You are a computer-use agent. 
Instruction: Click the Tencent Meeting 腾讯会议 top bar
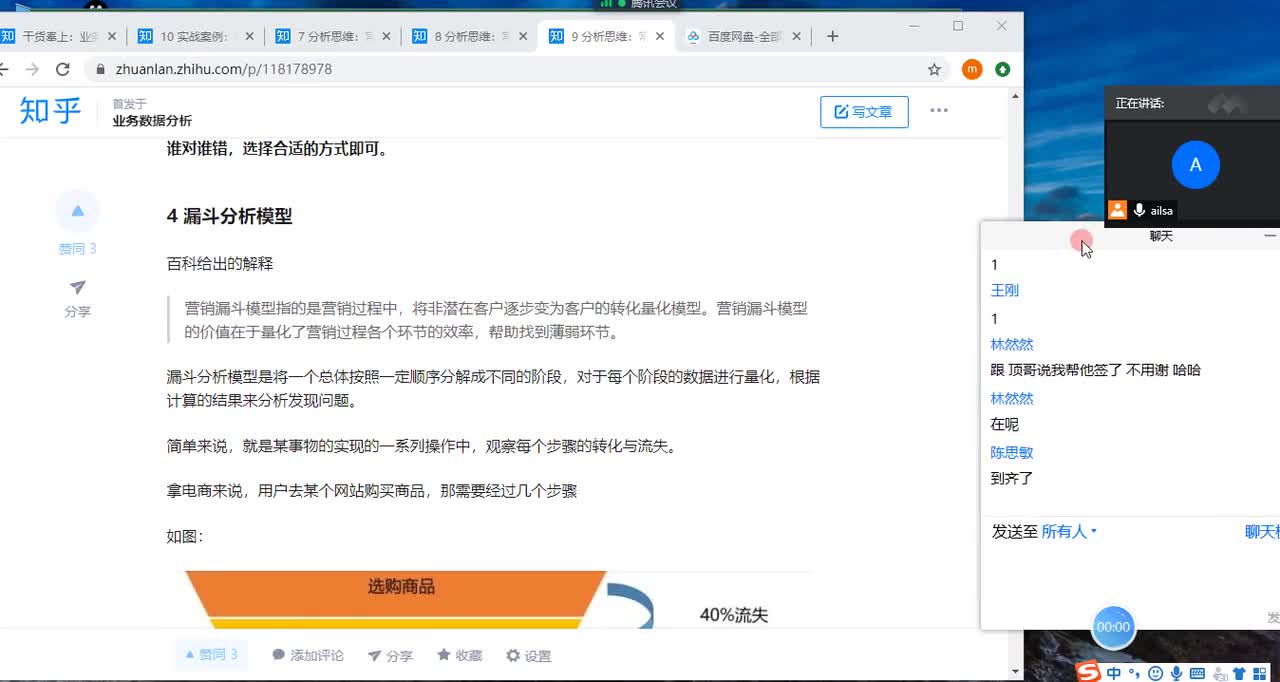(640, 5)
